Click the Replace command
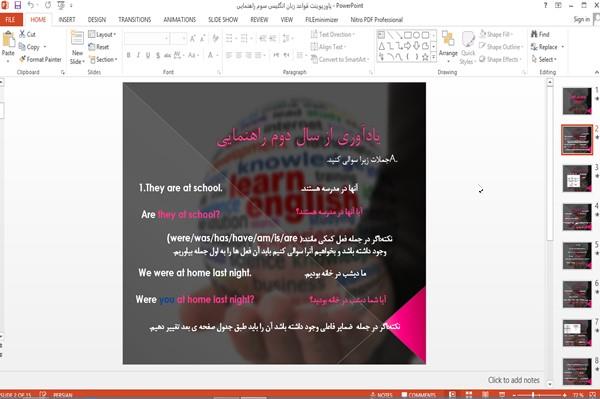This screenshot has width=600, height=399. coord(547,47)
